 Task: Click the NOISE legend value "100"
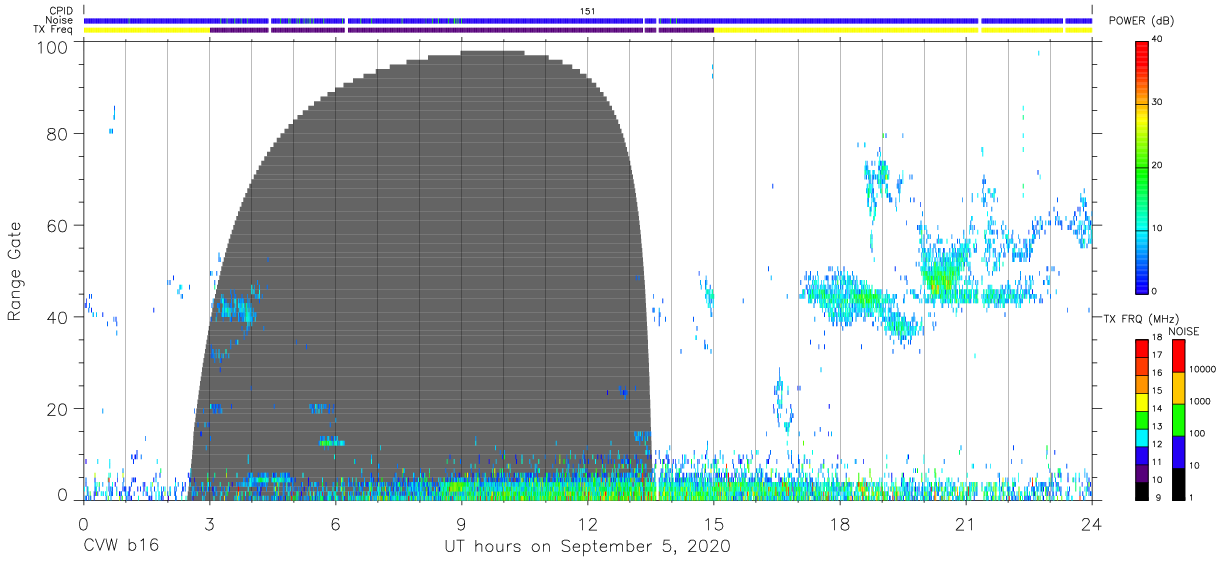(1198, 433)
